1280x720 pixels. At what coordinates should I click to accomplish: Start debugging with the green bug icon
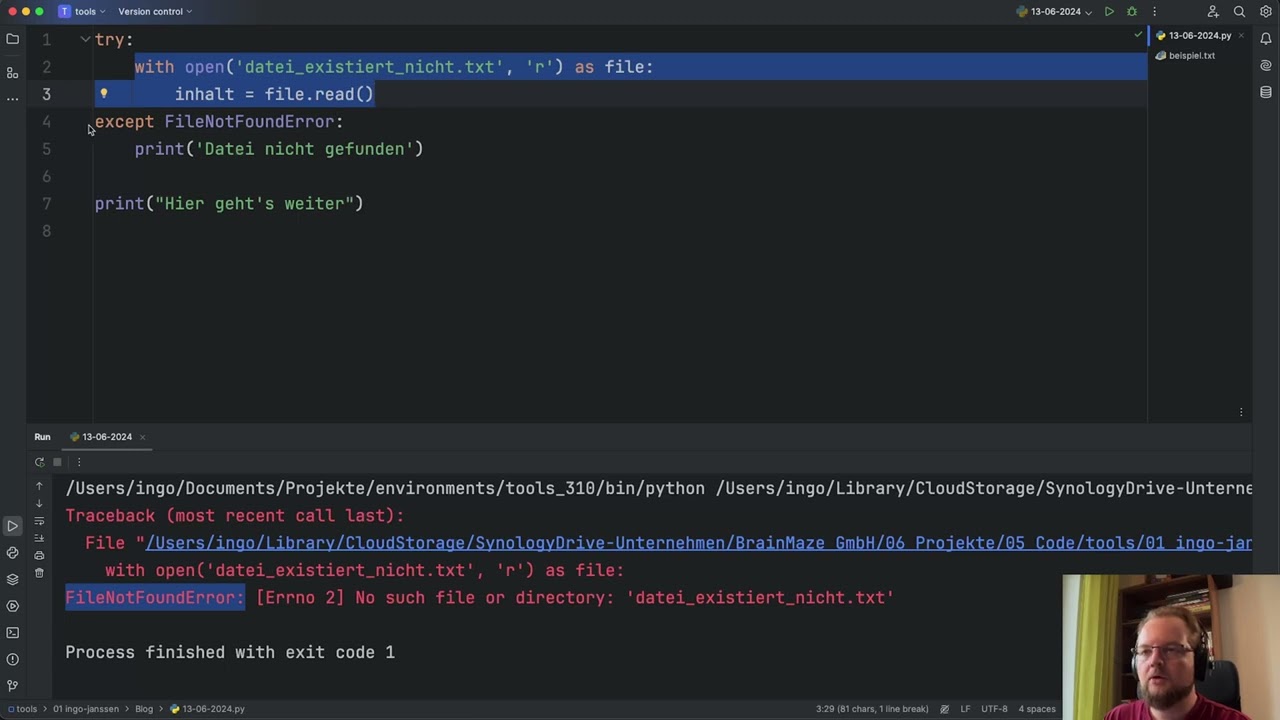click(x=1132, y=12)
